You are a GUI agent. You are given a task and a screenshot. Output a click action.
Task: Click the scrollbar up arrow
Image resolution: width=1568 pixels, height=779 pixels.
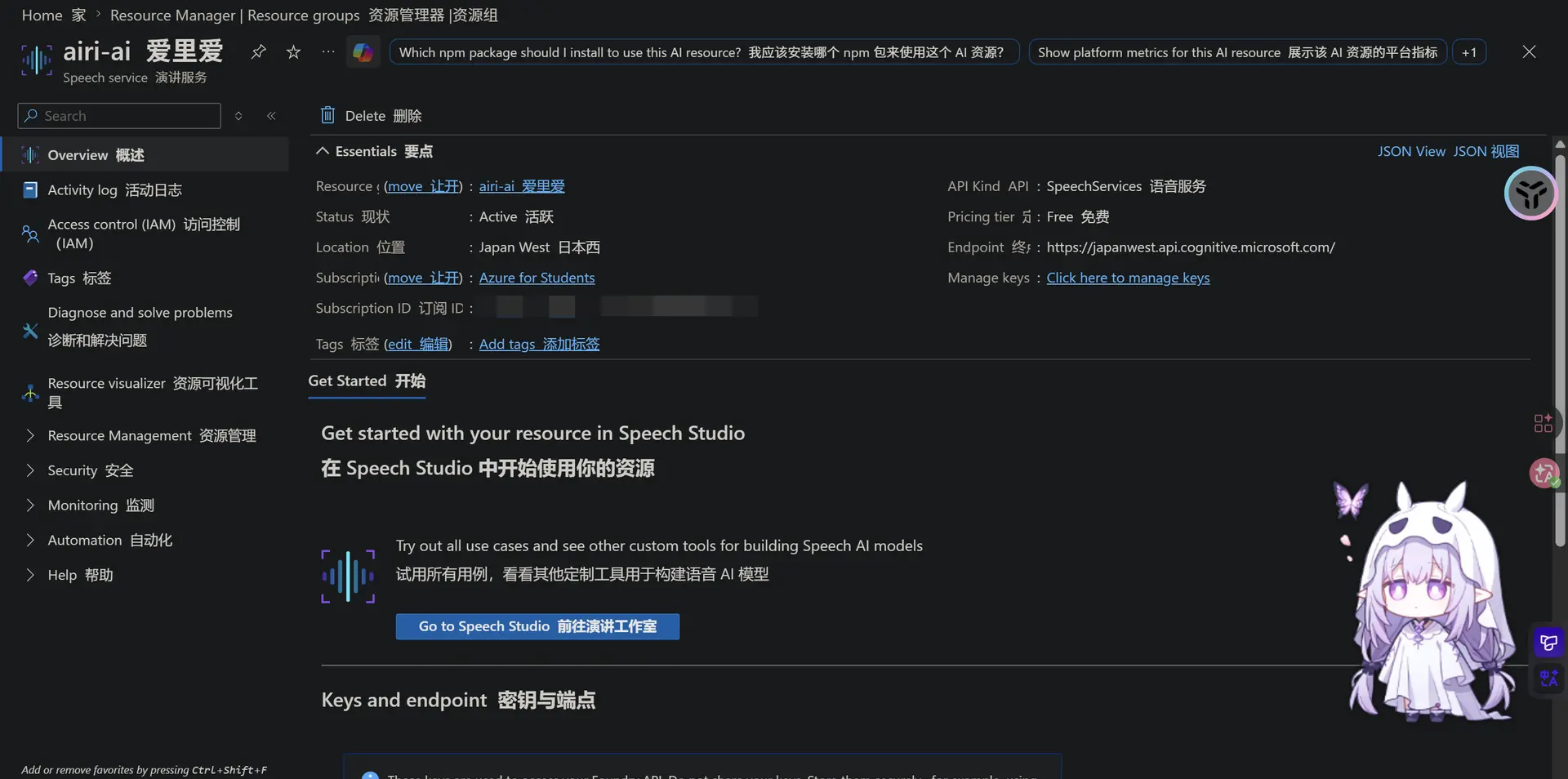coord(1560,145)
